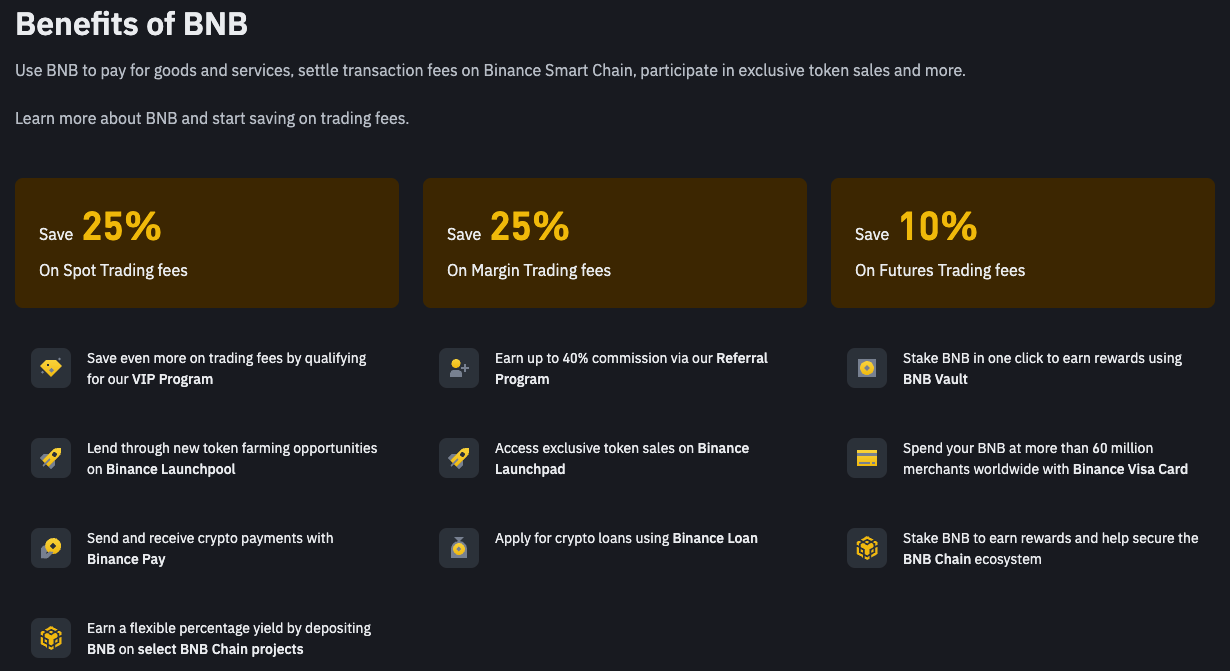Click the Binance Loan money bag icon
The image size is (1230, 671).
[x=459, y=548]
